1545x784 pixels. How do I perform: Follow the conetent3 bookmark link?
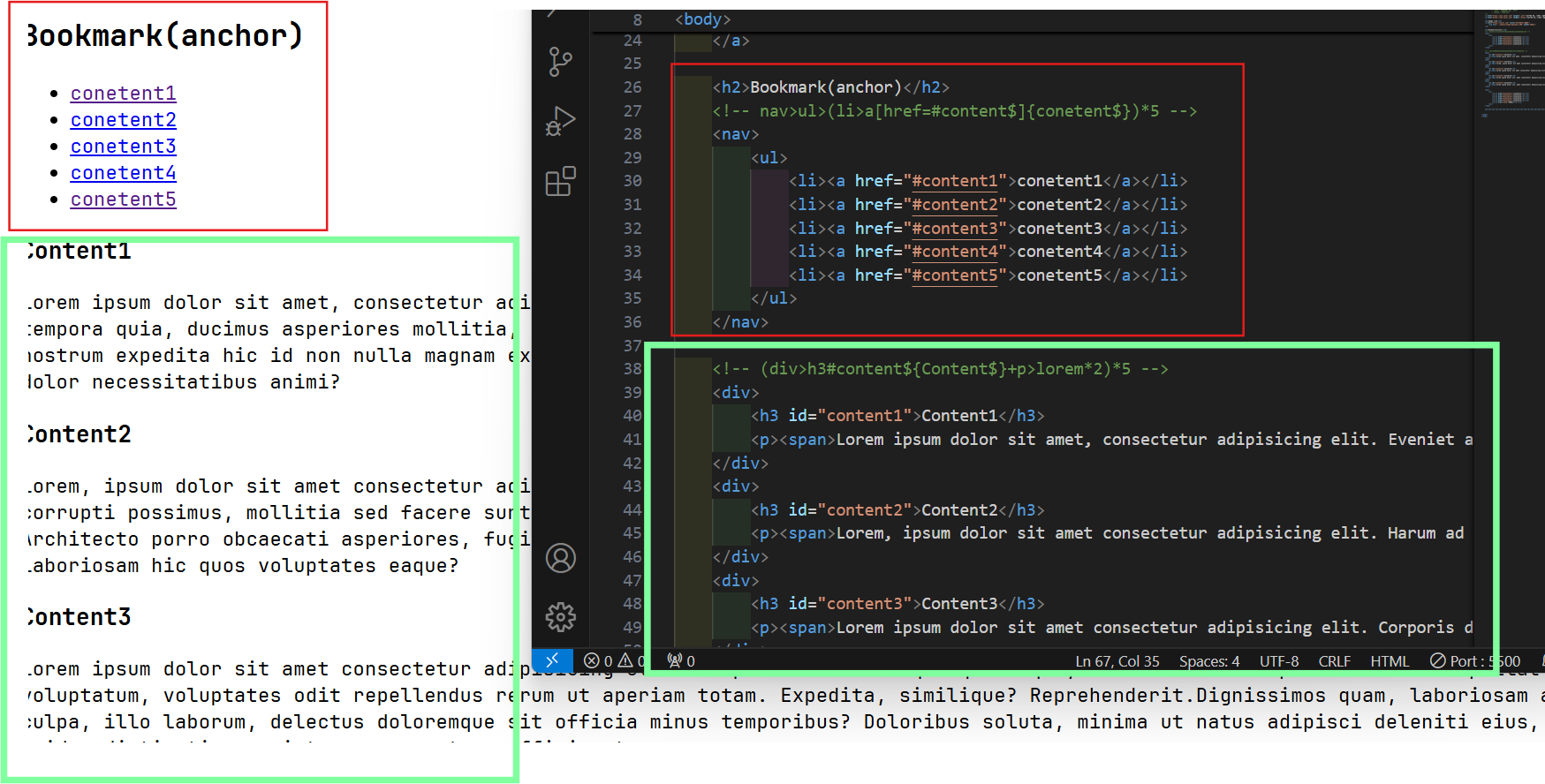pyautogui.click(x=124, y=147)
